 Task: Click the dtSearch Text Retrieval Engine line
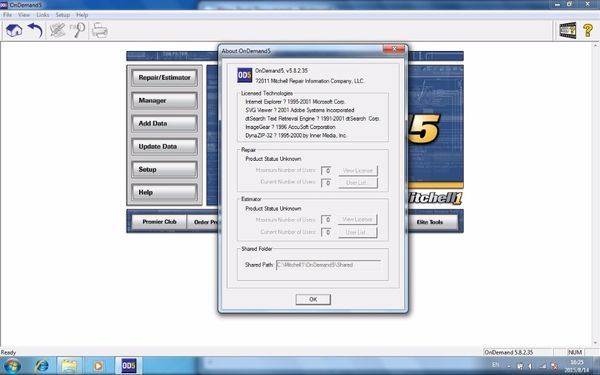pos(312,119)
